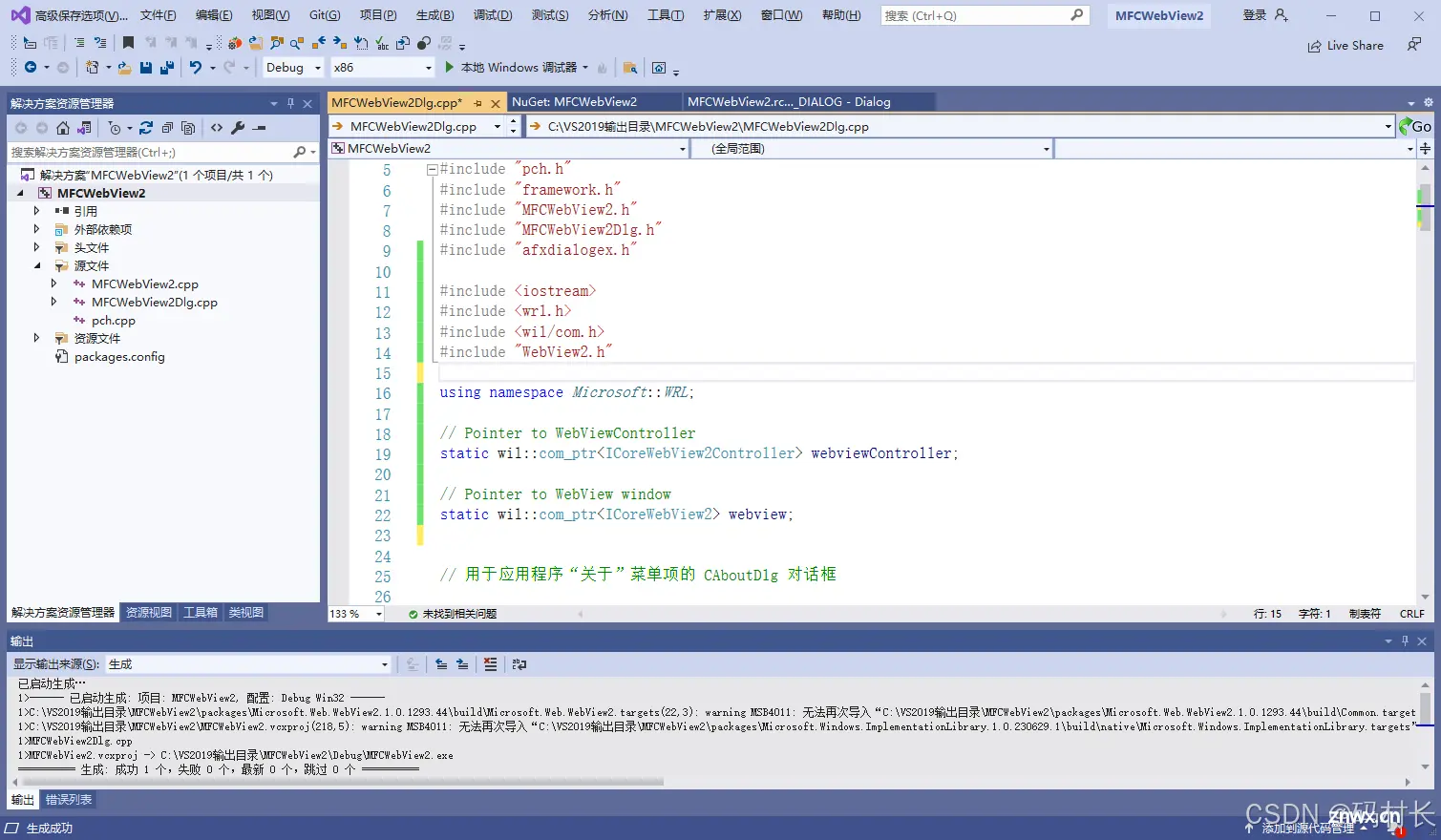The height and width of the screenshot is (840, 1441).
Task: Click the Find in Files folder-search icon
Action: [x=629, y=67]
